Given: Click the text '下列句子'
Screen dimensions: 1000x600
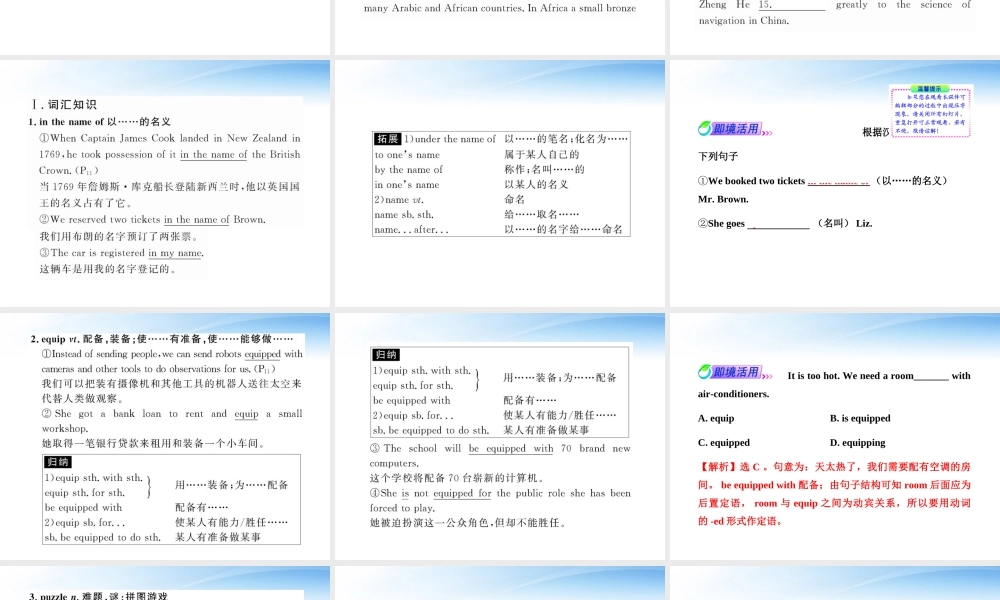Looking at the screenshot, I should [x=718, y=156].
